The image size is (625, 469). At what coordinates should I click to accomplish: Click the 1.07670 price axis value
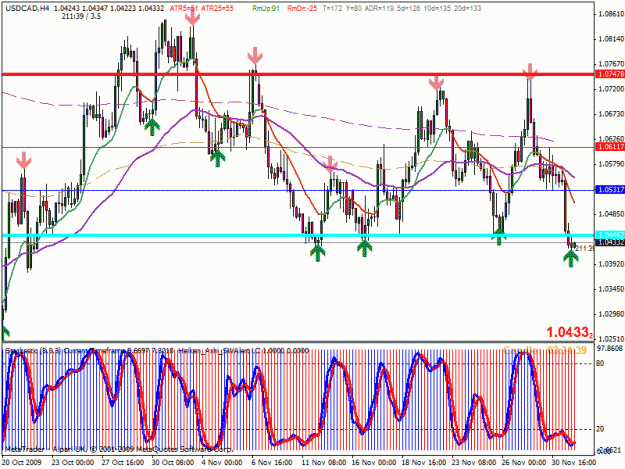tap(611, 64)
